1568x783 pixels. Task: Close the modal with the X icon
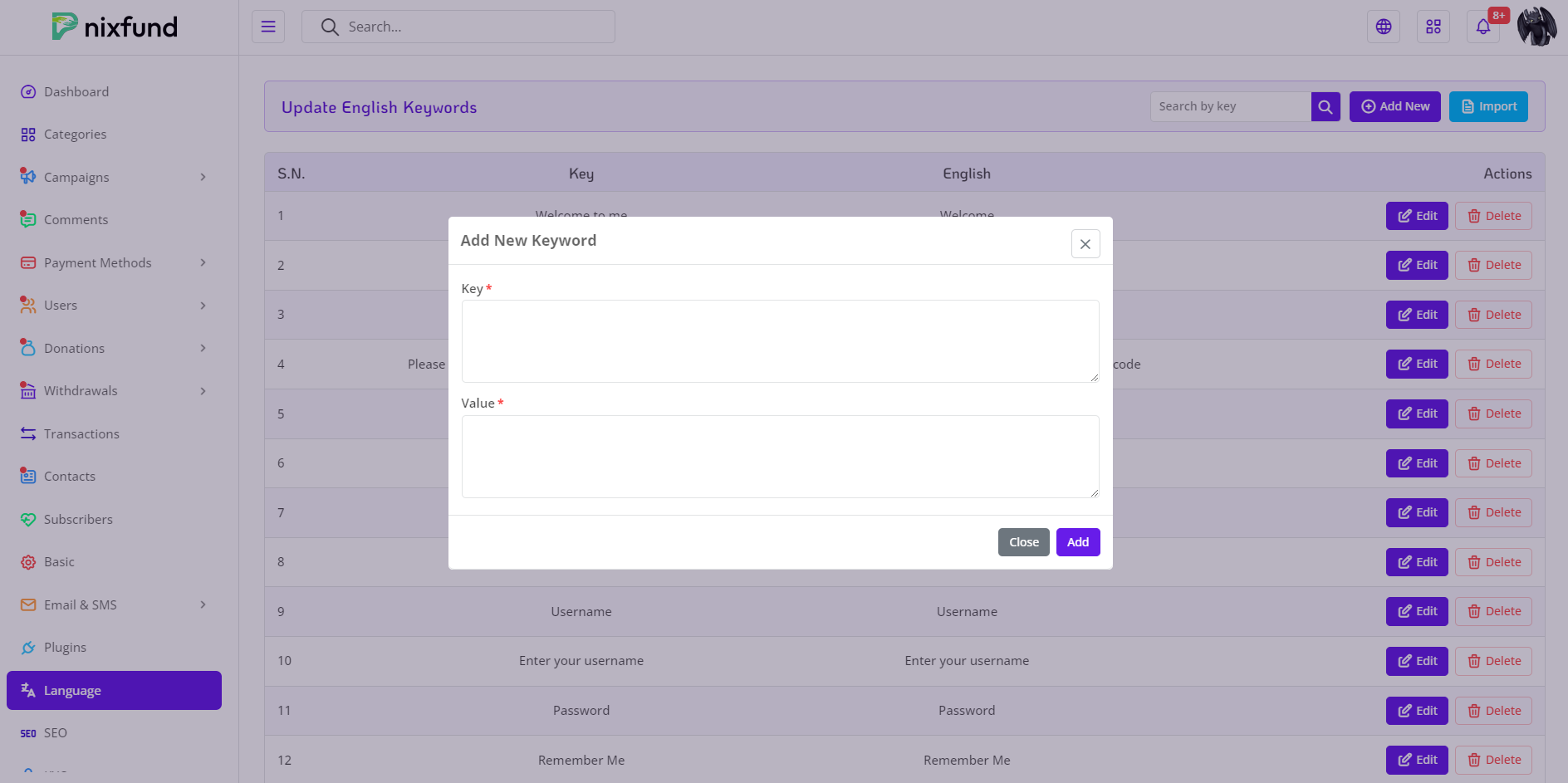(1085, 244)
